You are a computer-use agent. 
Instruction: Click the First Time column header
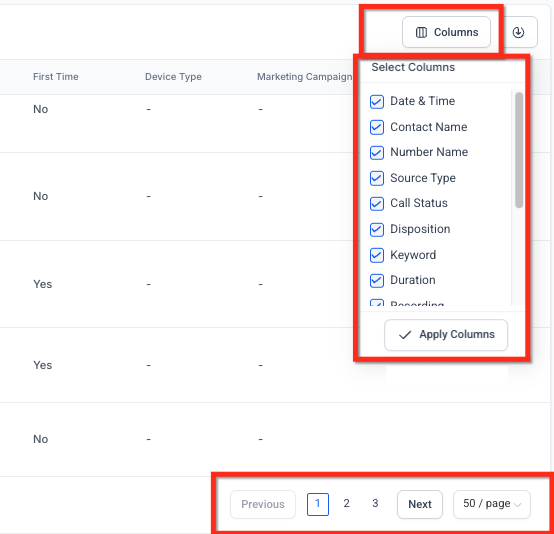[56, 77]
